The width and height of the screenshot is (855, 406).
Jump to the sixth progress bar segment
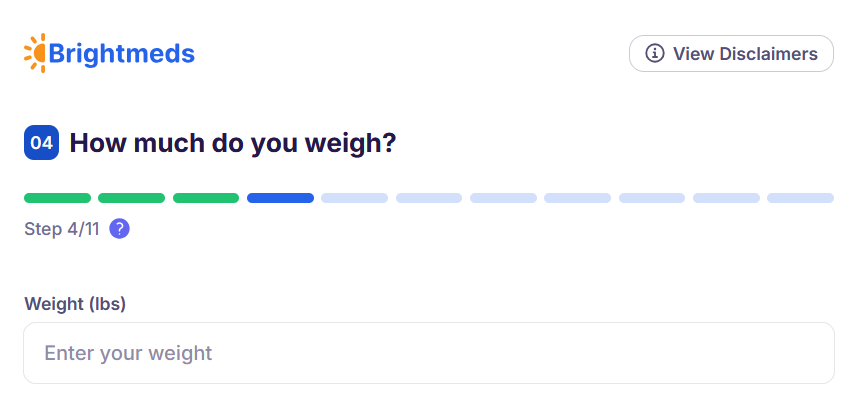coord(429,198)
